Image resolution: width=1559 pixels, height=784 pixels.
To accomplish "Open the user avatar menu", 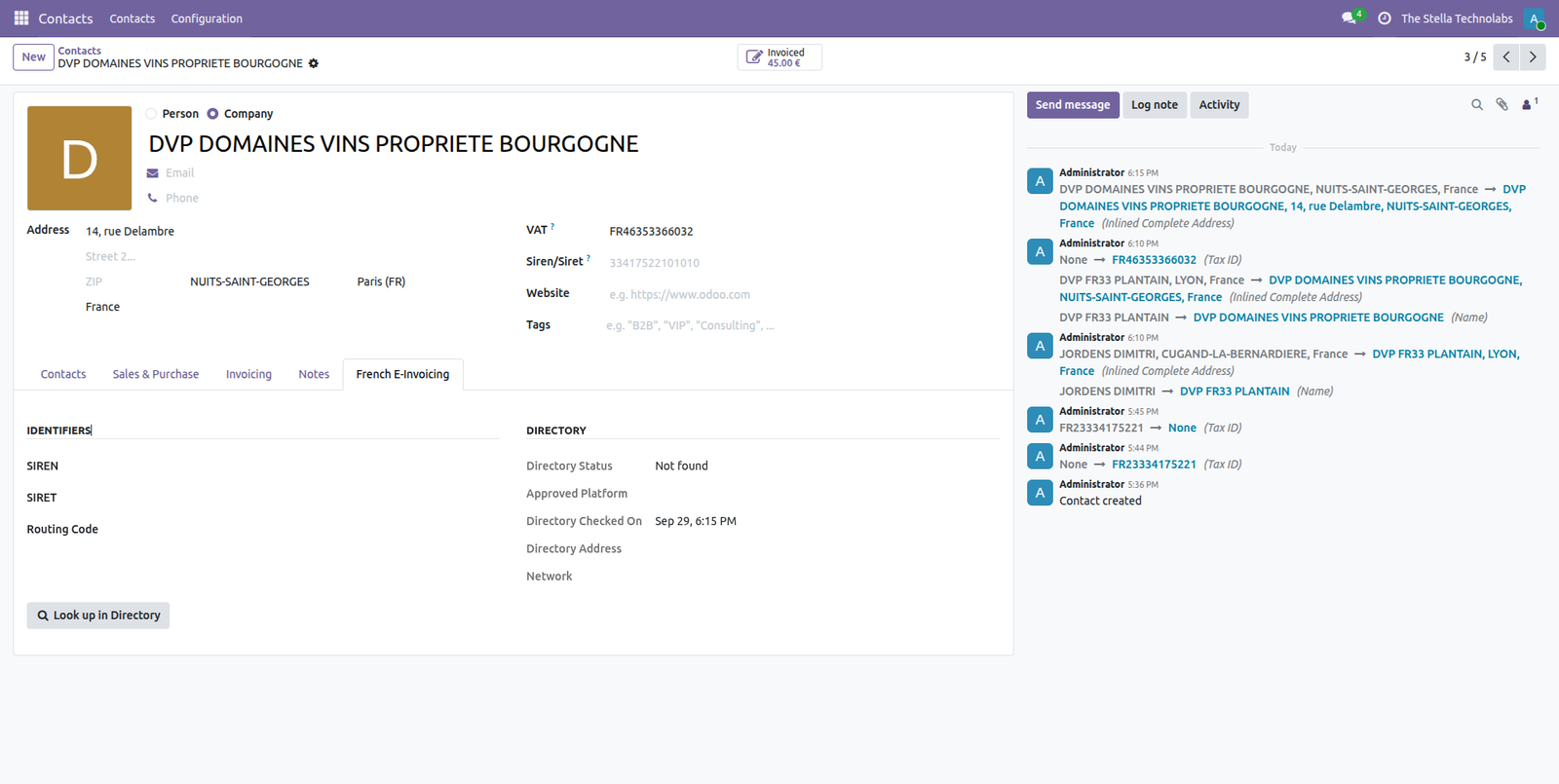I will click(x=1535, y=19).
